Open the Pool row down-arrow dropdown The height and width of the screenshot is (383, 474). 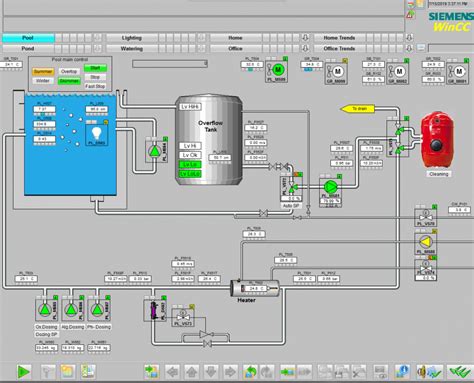(97, 38)
